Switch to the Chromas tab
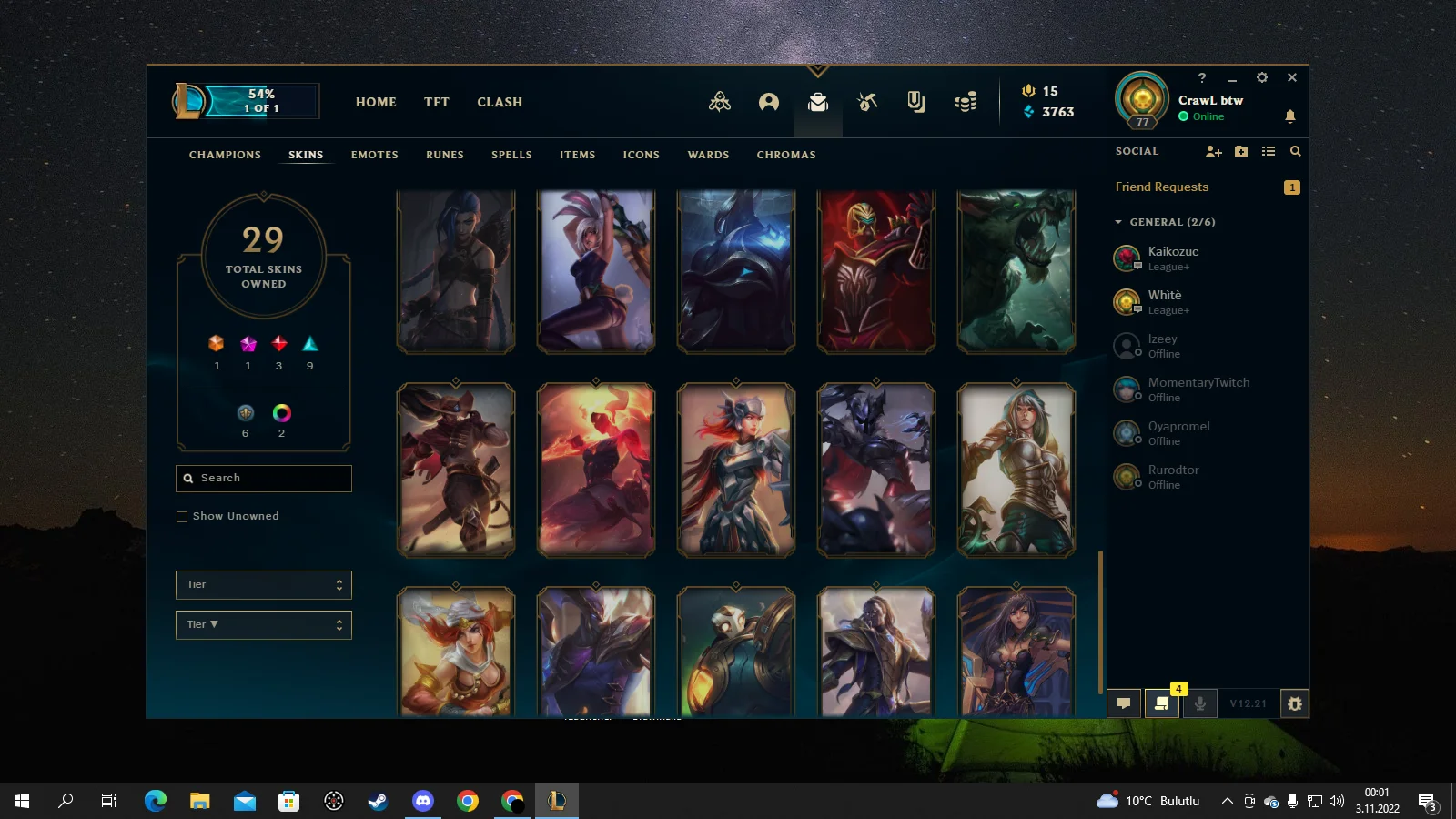Screen dimensions: 1456x819 pos(785,155)
